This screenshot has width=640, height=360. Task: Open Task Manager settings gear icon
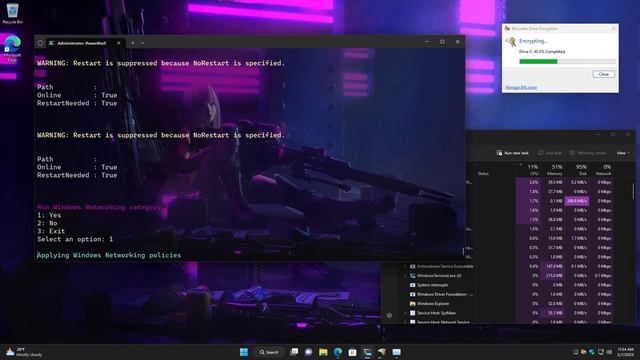pos(389,316)
